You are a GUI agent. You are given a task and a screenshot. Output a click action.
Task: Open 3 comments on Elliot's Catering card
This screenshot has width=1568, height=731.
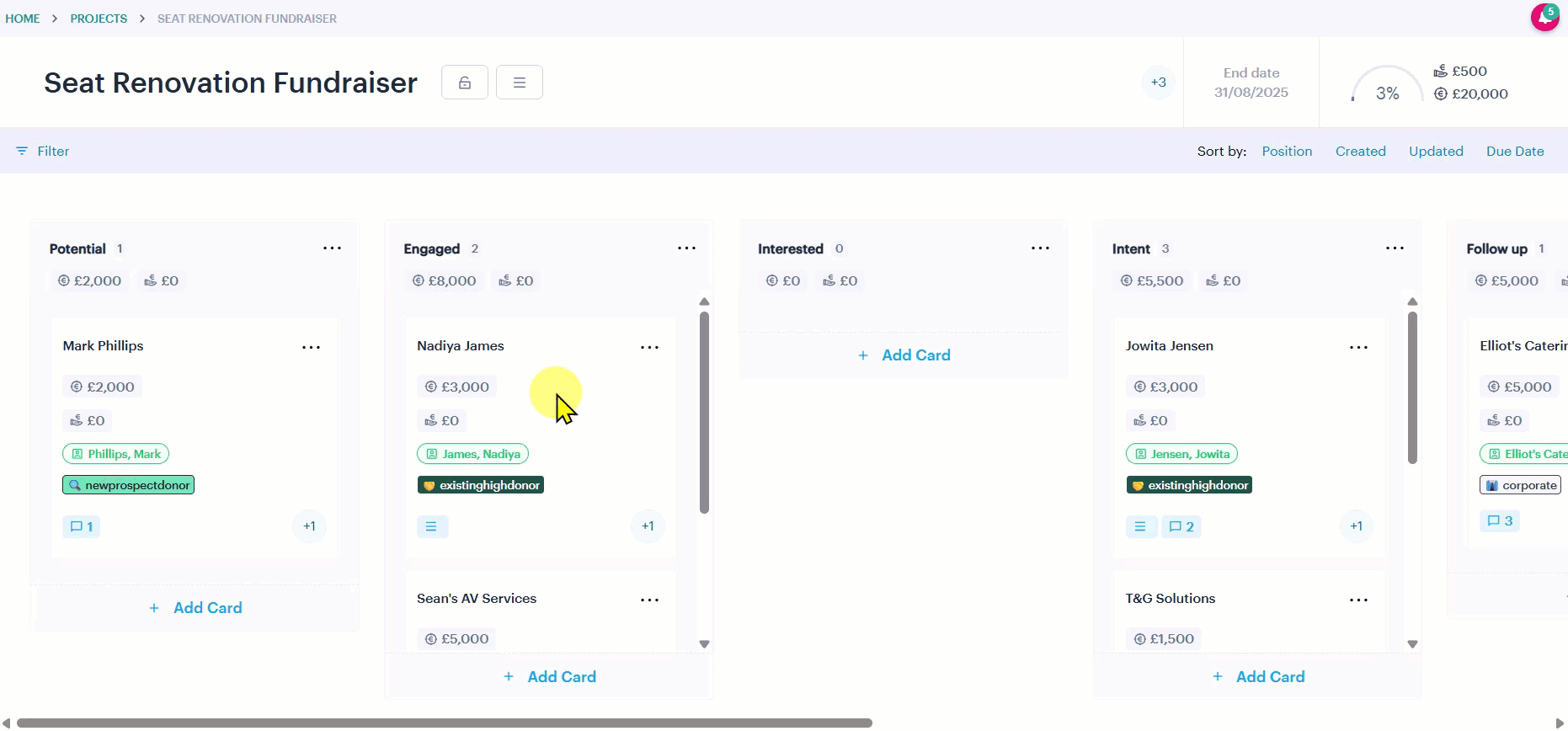coord(1500,520)
